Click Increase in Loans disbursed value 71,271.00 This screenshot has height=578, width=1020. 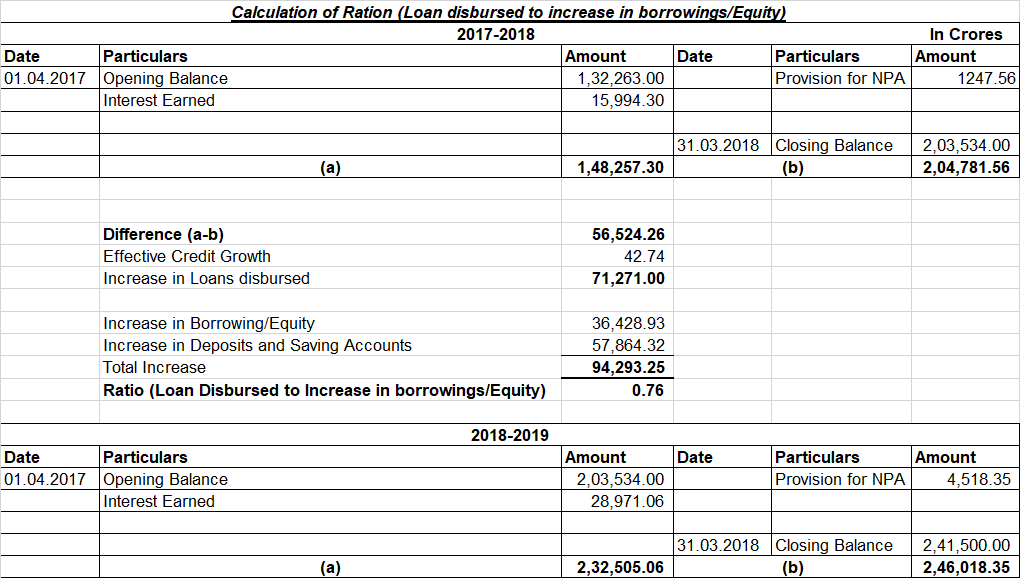[628, 279]
